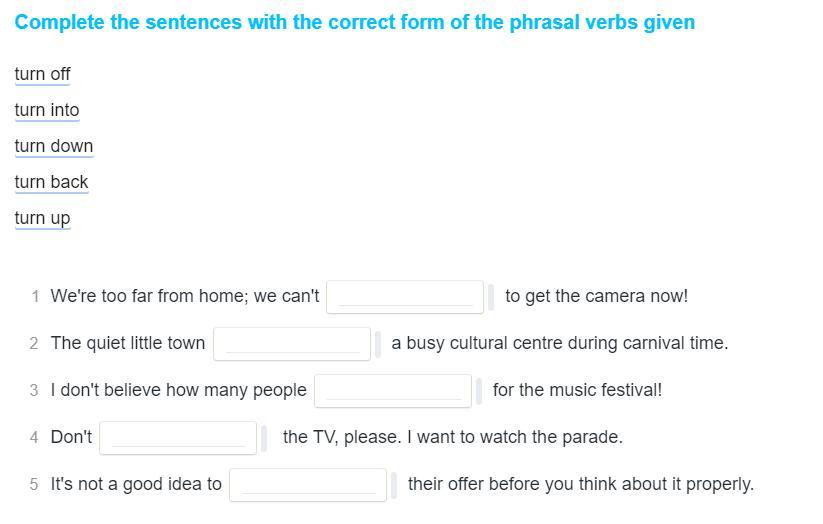This screenshot has width=823, height=524.
Task: Click grey marker beside sentence 3 blank
Action: [479, 391]
